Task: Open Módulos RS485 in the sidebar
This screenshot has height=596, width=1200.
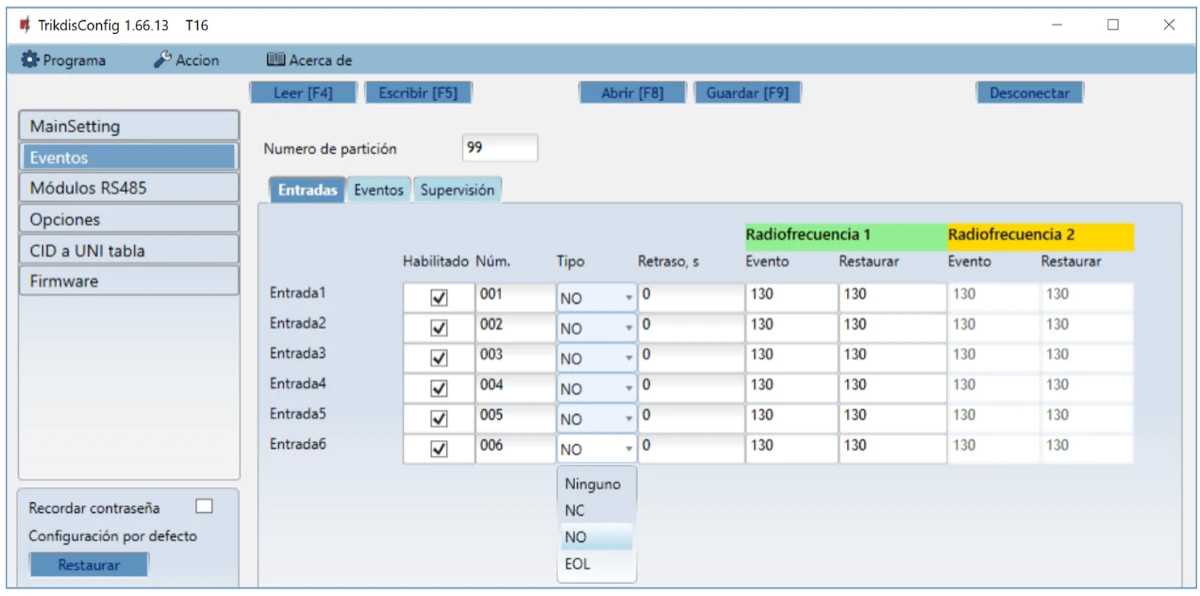Action: (129, 188)
